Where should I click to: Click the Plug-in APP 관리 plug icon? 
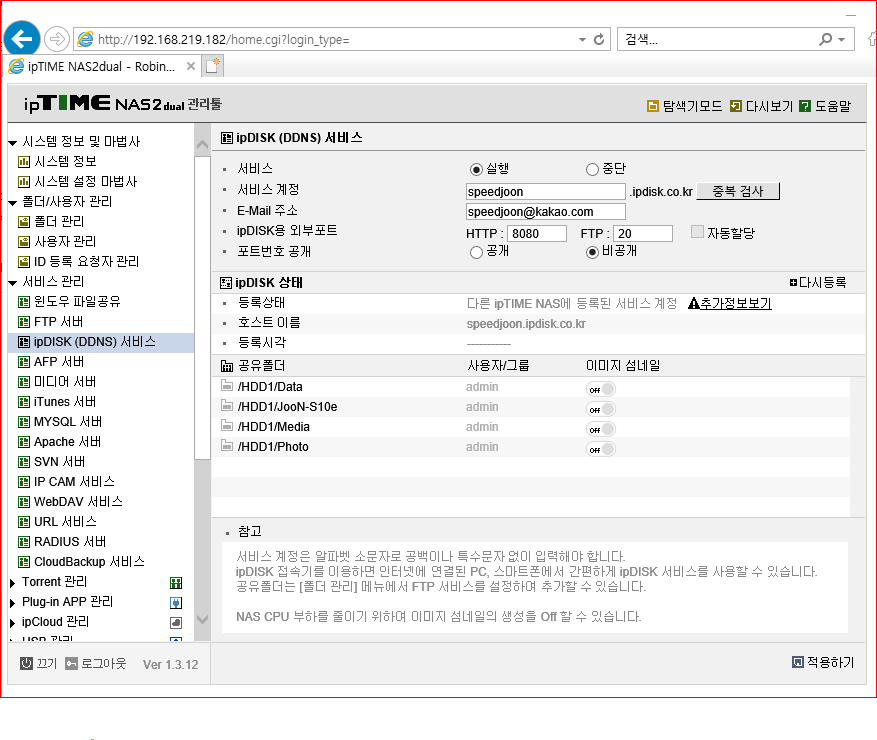176,603
